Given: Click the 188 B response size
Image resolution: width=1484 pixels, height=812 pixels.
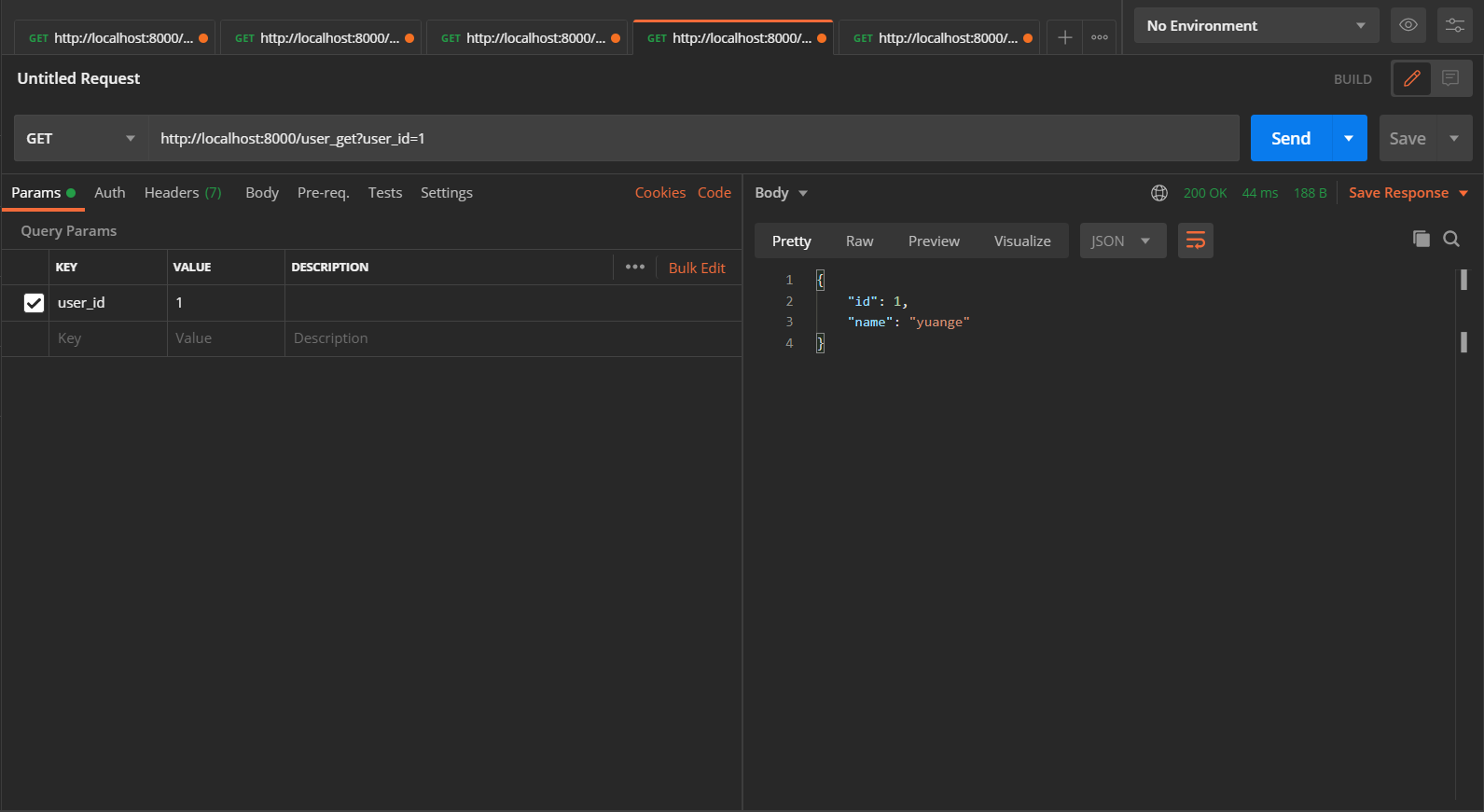Looking at the screenshot, I should [1310, 193].
